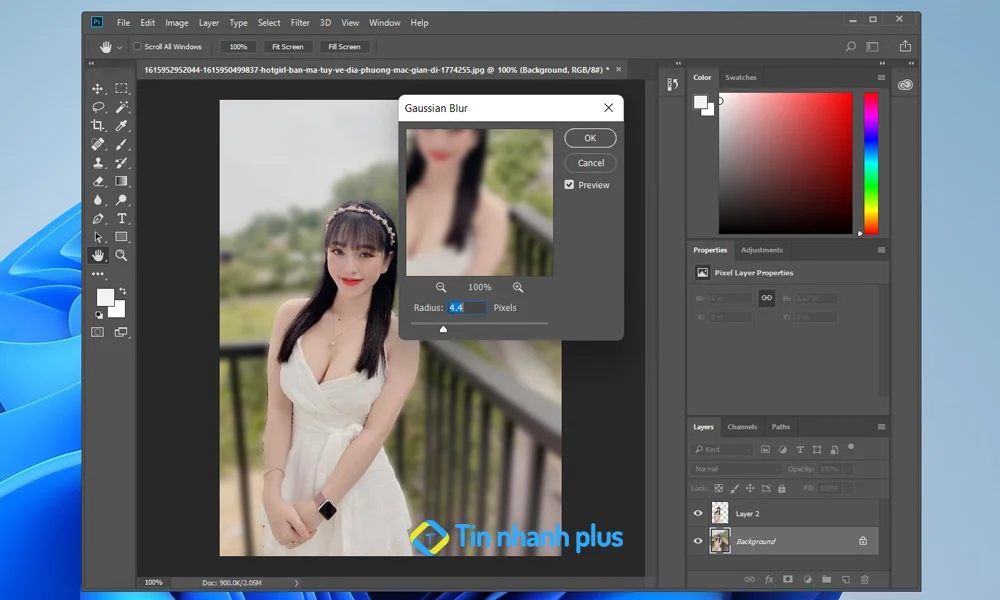Enable Scroll All Windows checkbox
This screenshot has width=1000, height=600.
(x=138, y=47)
